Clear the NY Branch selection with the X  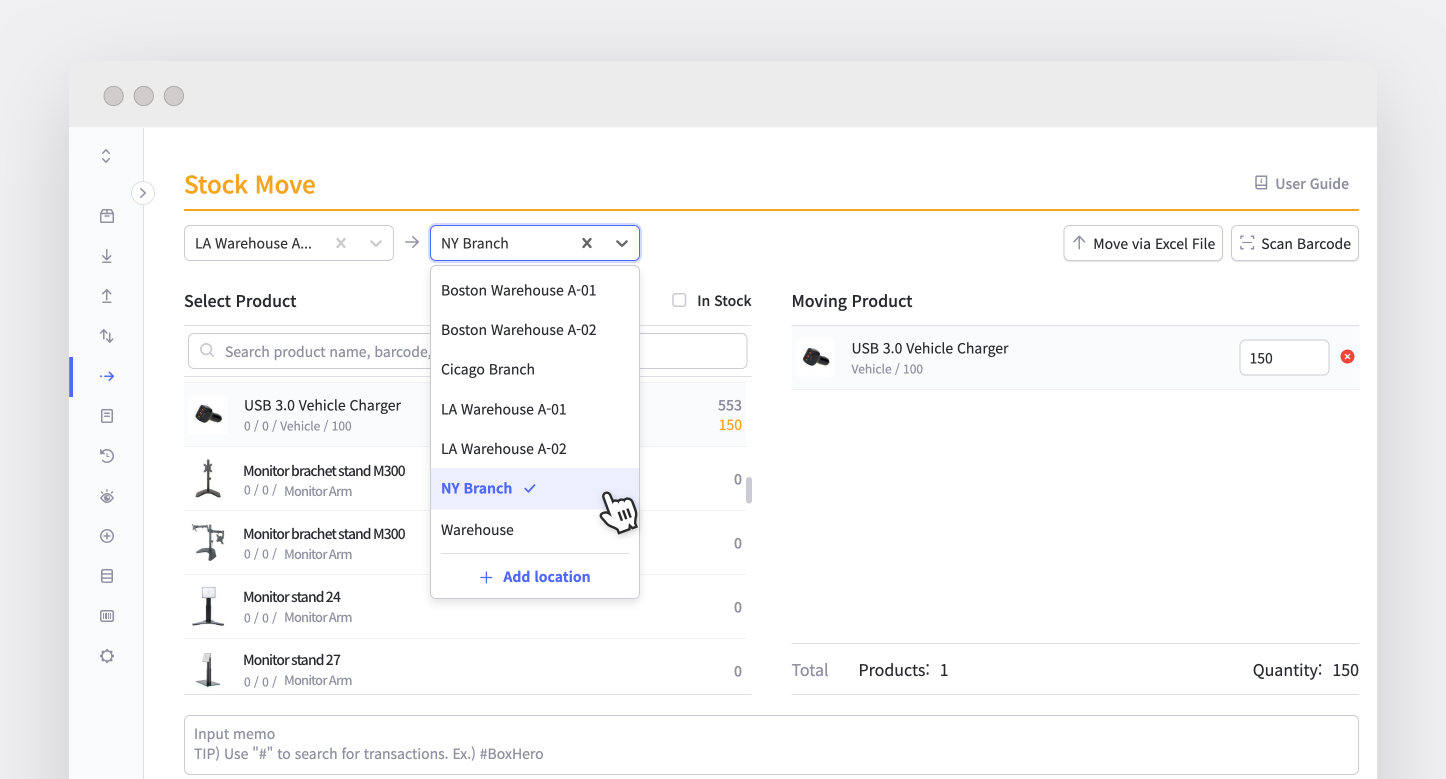click(586, 242)
